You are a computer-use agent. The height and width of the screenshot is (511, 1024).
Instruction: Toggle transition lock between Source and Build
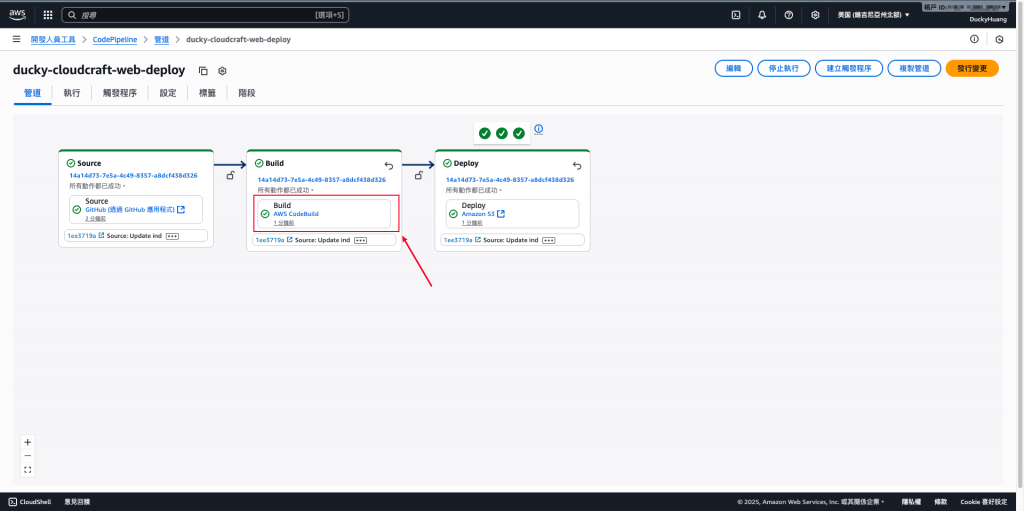tap(230, 175)
